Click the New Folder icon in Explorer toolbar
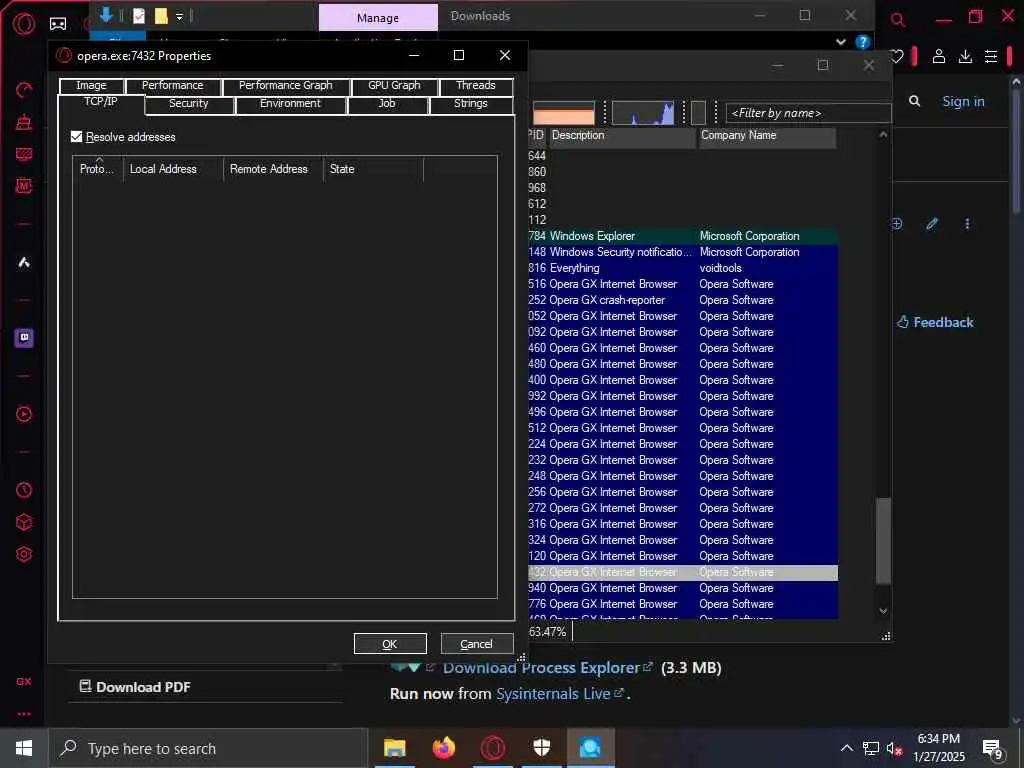Screen dimensions: 1024x768 point(161,16)
